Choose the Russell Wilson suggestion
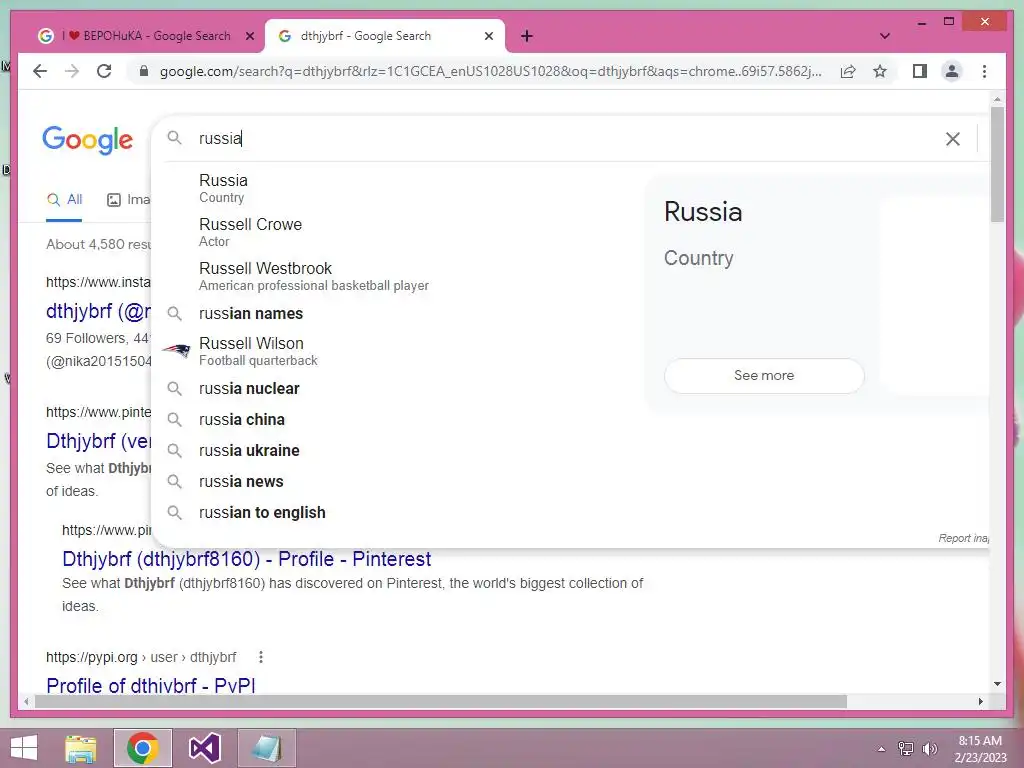 [x=397, y=351]
